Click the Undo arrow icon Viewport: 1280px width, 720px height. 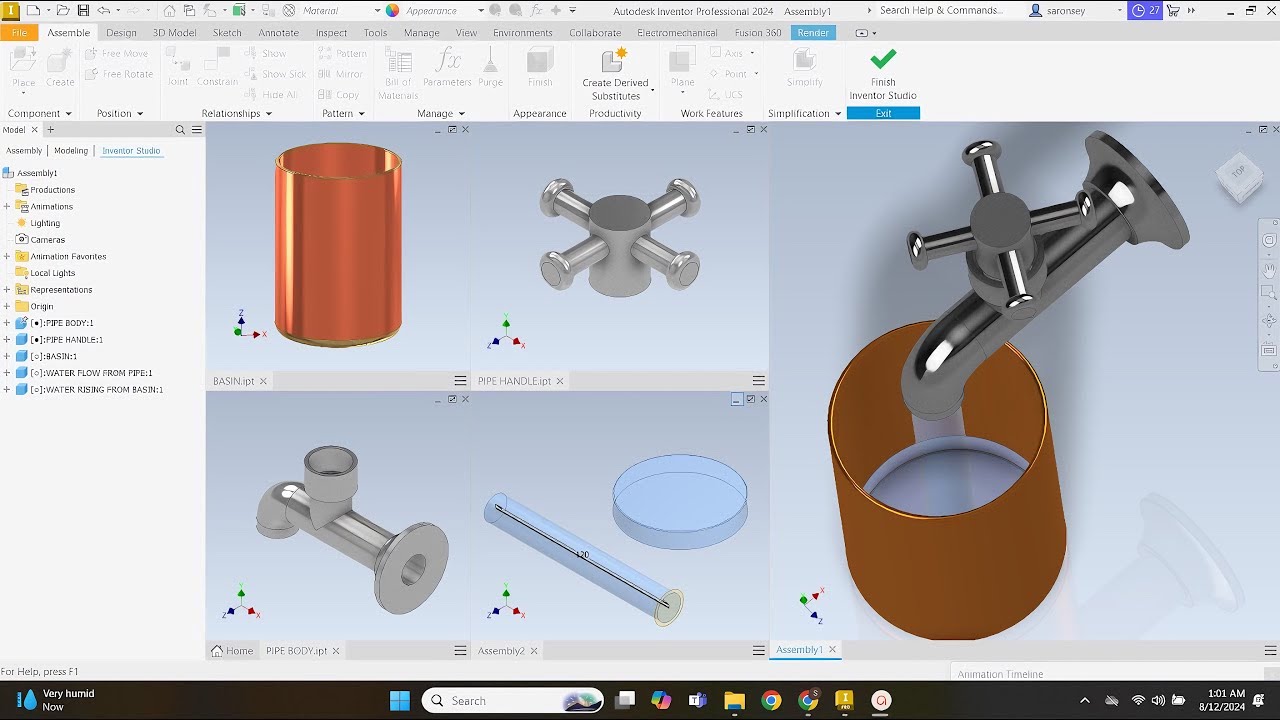(103, 10)
